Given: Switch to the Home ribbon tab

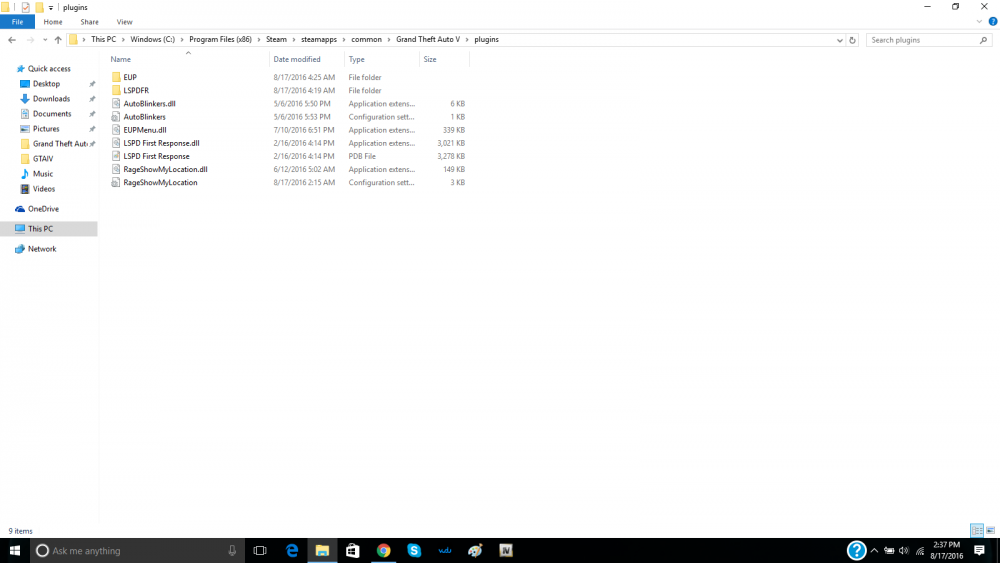Looking at the screenshot, I should 53,22.
